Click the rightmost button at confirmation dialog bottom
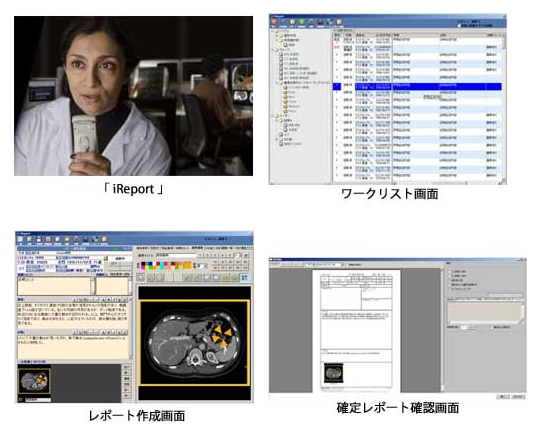The height and width of the screenshot is (440, 540). tap(518, 397)
